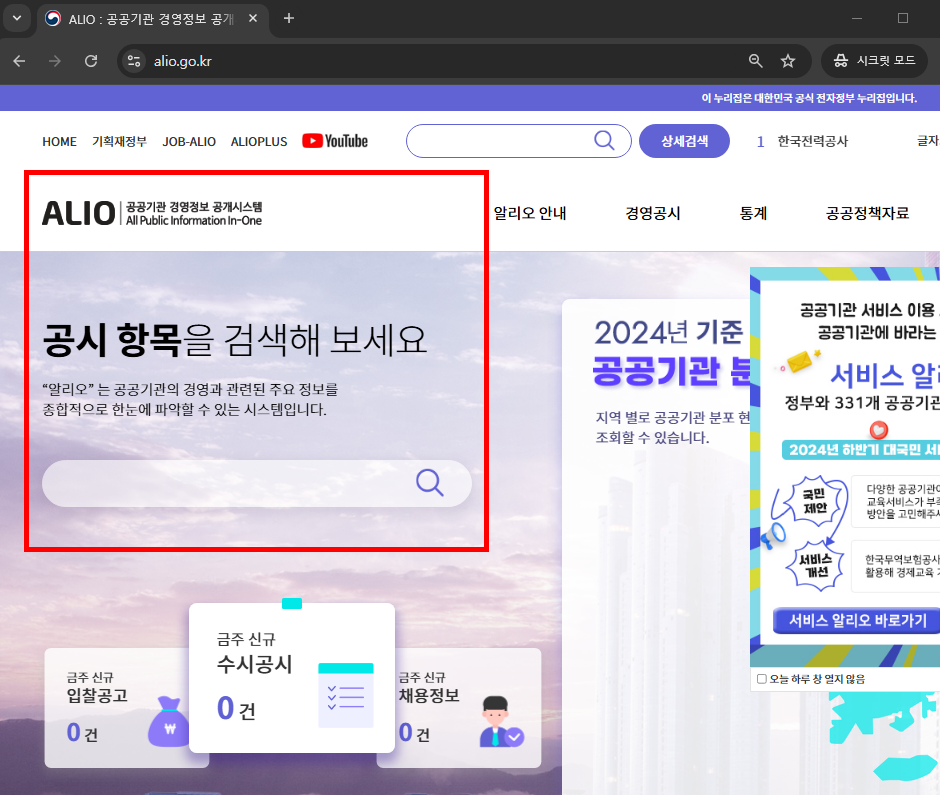Image resolution: width=940 pixels, height=795 pixels.
Task: Select the ALIO browser tab
Action: coord(150,18)
